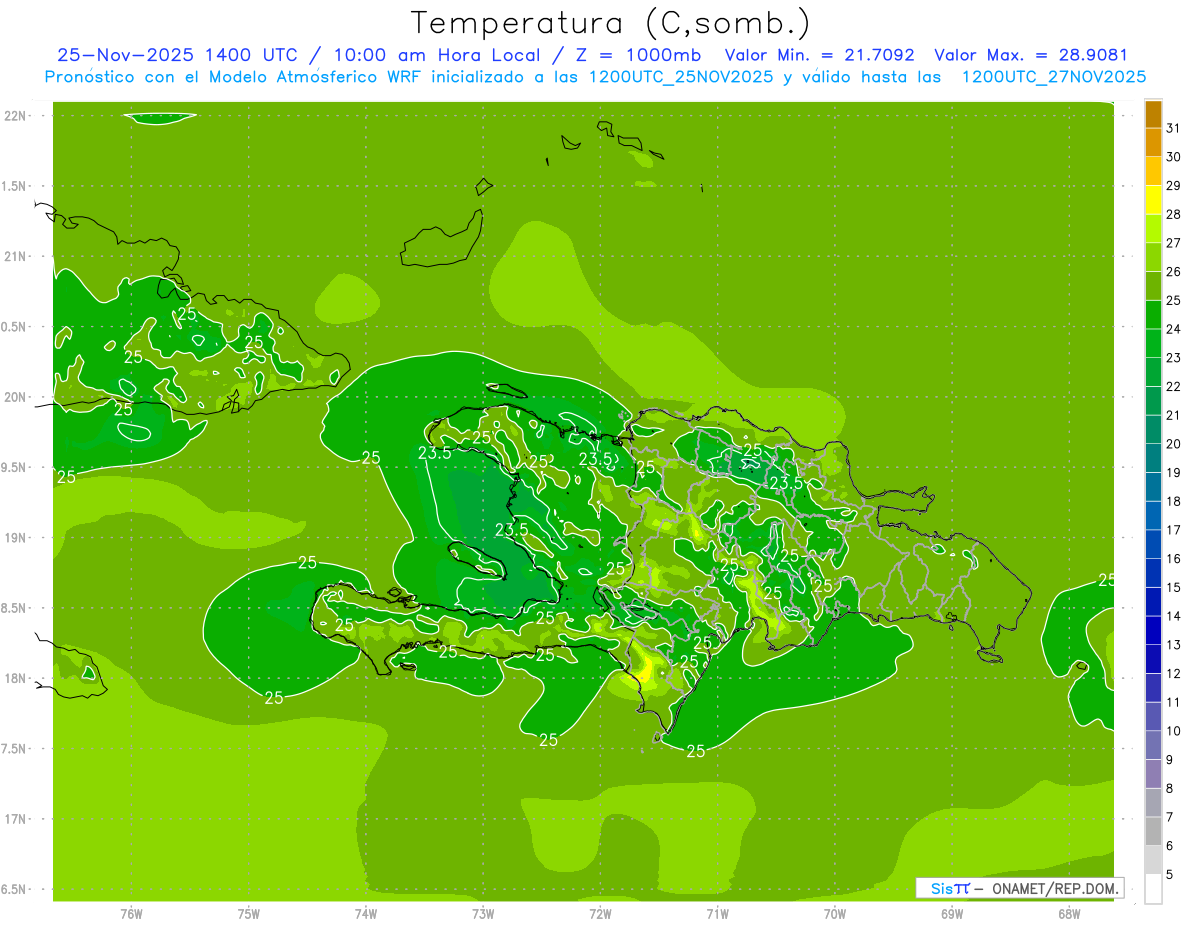This screenshot has height=927, width=1200.
Task: Click the white swatch below legend value 5
Action: pyautogui.click(x=1153, y=889)
